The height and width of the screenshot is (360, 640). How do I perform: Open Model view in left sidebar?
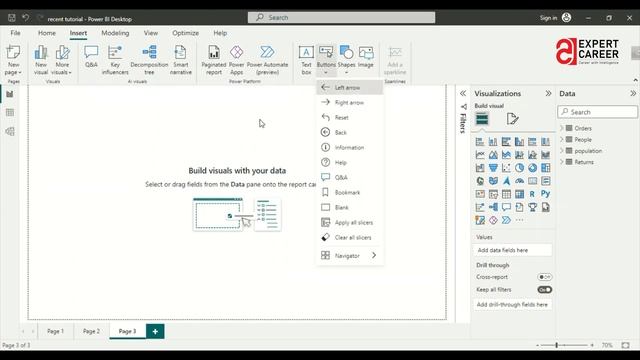10,131
